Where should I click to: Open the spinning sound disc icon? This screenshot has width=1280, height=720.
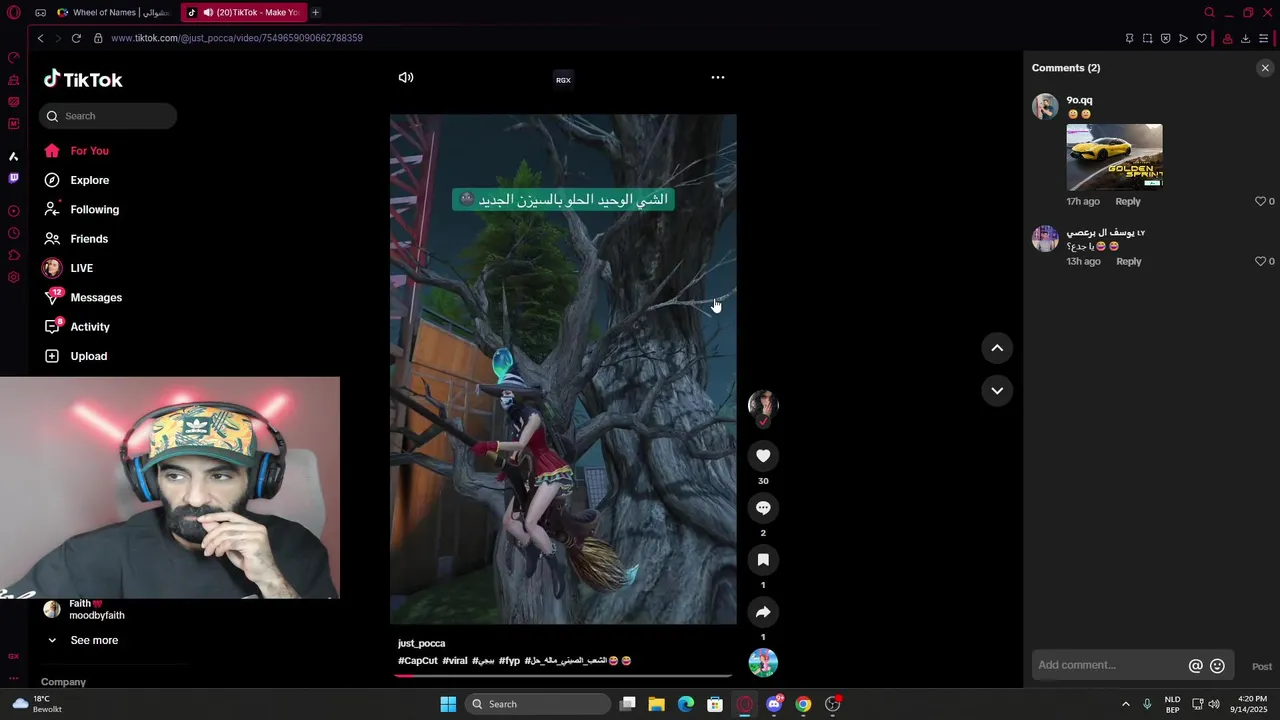[763, 663]
